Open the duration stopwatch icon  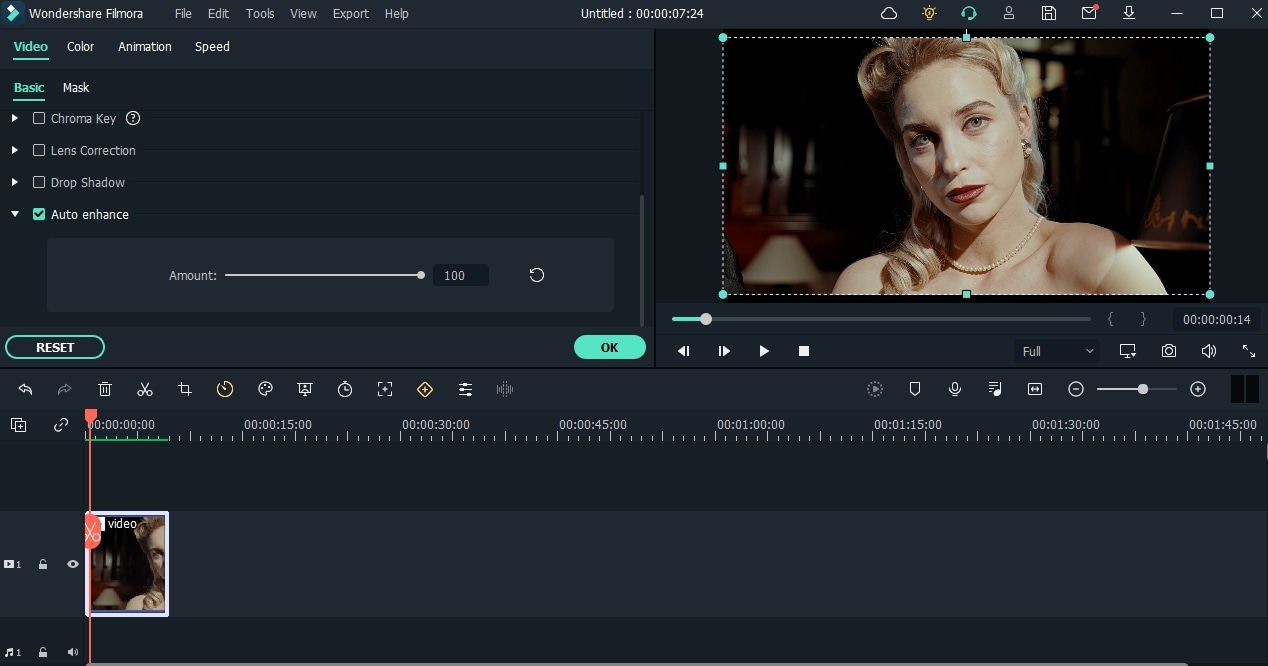point(345,389)
